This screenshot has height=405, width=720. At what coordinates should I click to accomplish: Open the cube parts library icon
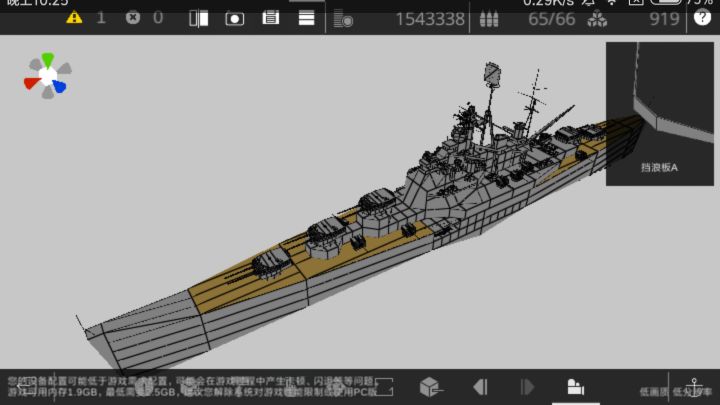click(x=431, y=387)
